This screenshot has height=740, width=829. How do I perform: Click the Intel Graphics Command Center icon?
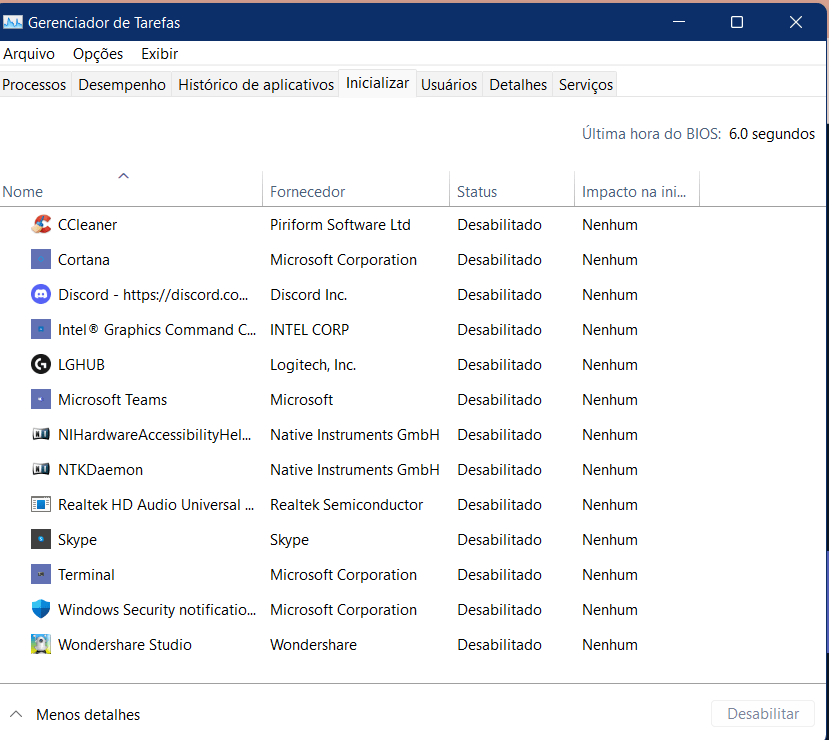pos(41,329)
